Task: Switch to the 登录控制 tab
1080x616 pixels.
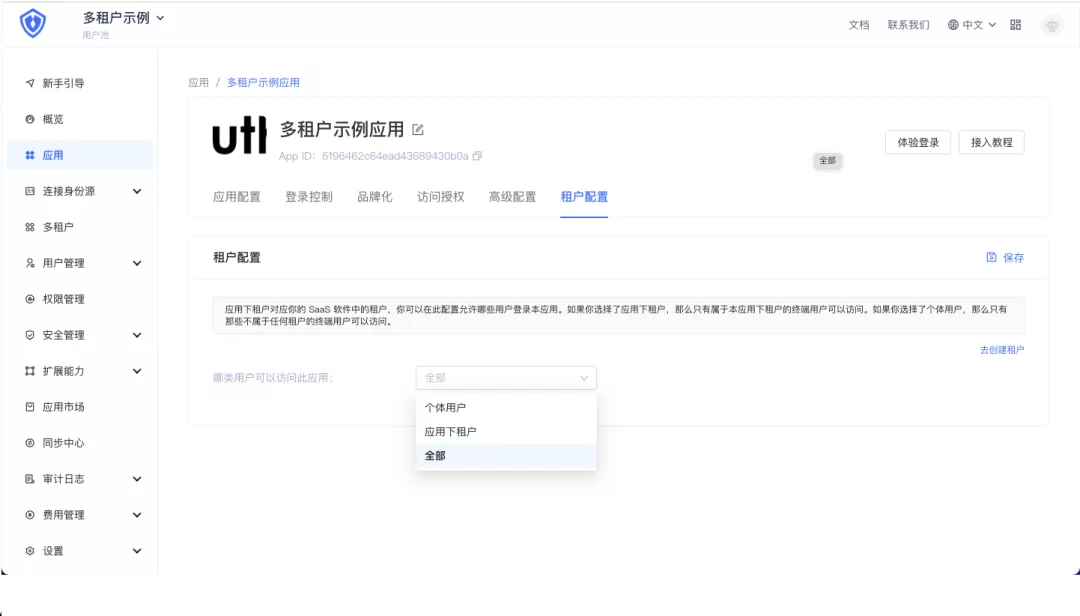Action: (x=309, y=197)
